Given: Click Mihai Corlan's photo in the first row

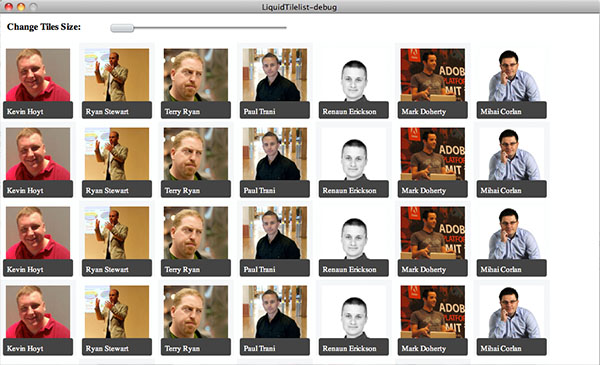Looking at the screenshot, I should [x=512, y=75].
